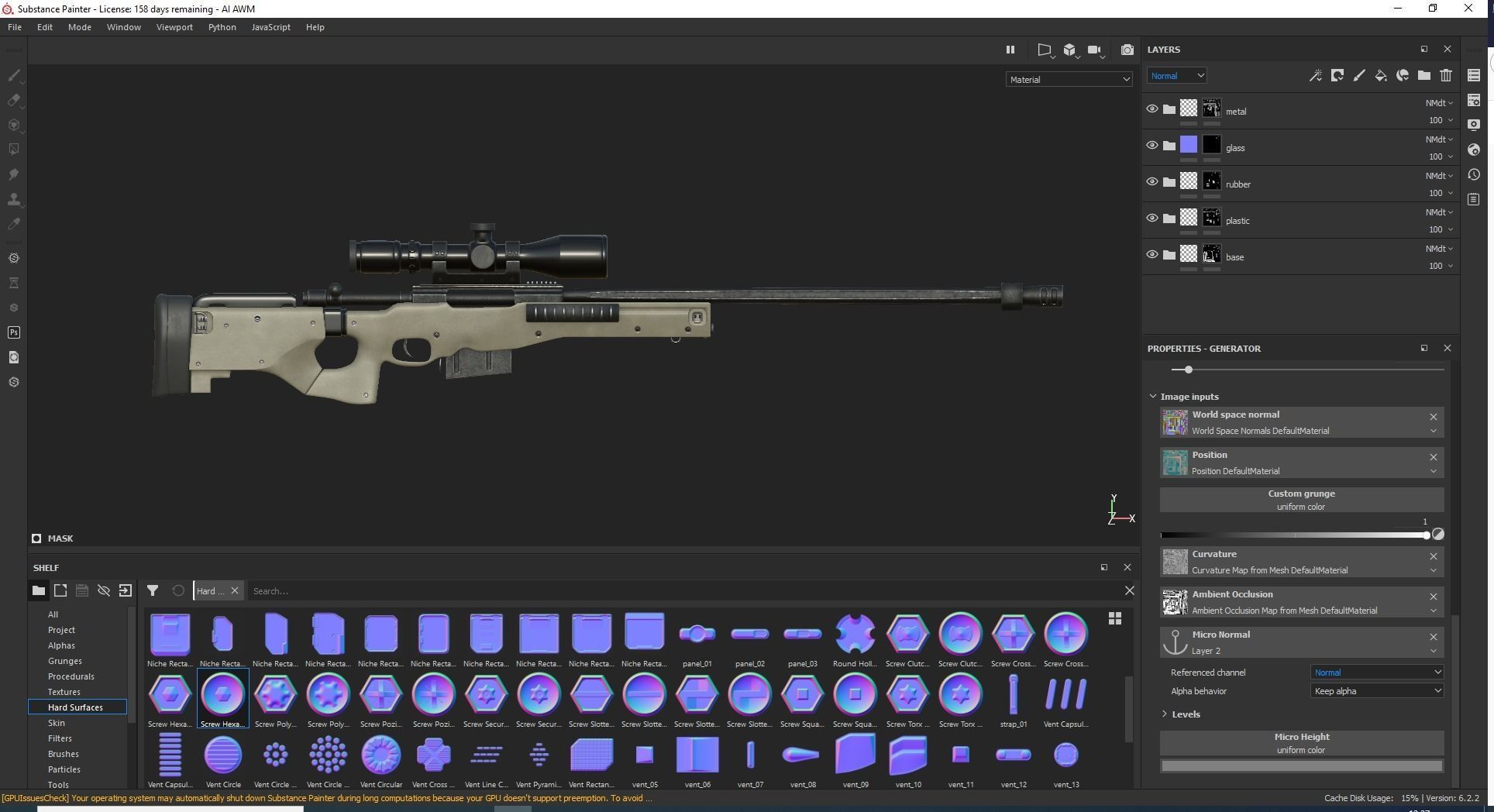Open the Viewport menu
This screenshot has width=1494, height=812.
pos(174,26)
